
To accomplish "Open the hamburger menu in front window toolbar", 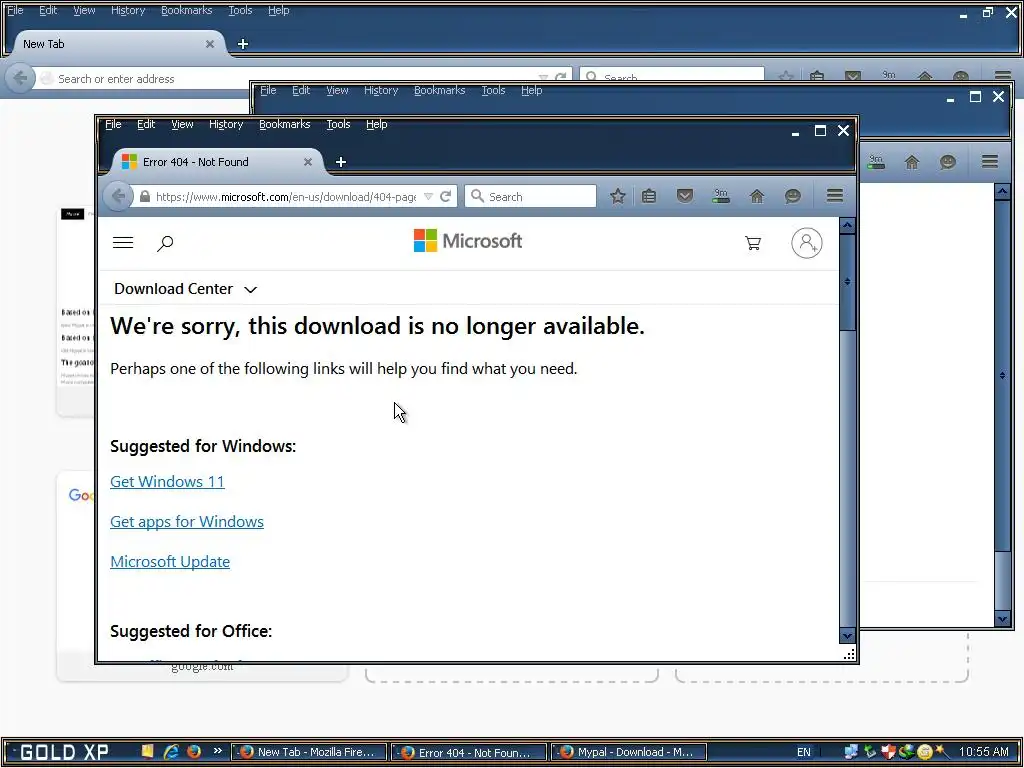I will (834, 196).
